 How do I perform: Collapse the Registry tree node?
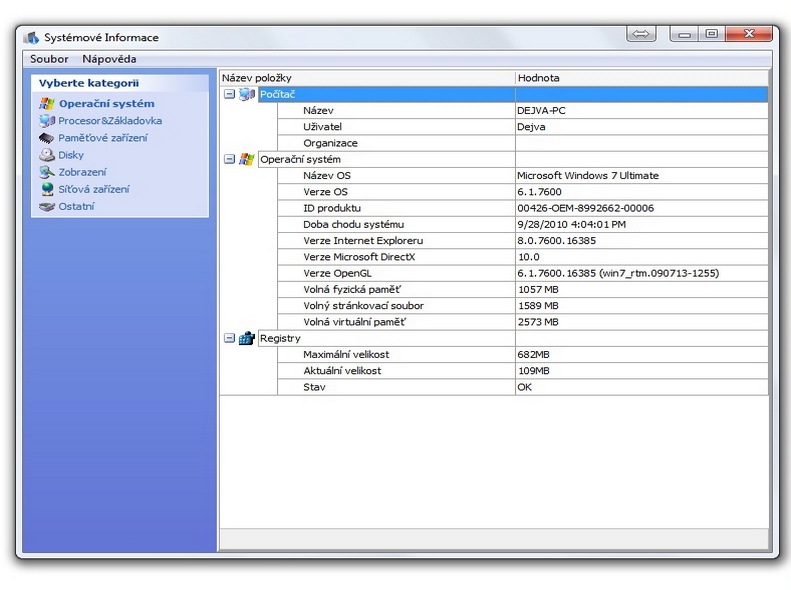pos(230,338)
